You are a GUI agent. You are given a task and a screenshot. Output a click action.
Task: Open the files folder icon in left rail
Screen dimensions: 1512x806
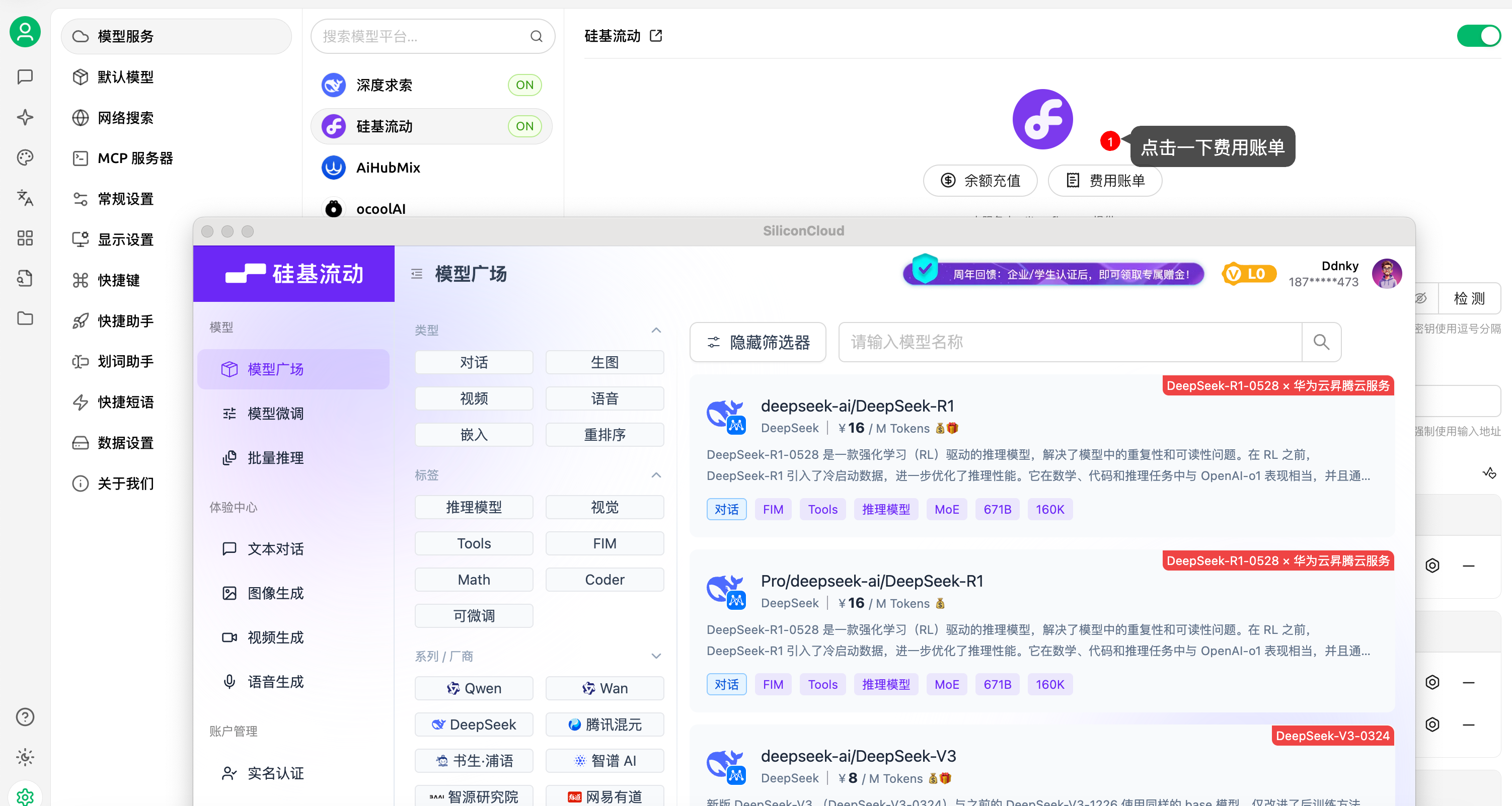coord(25,318)
